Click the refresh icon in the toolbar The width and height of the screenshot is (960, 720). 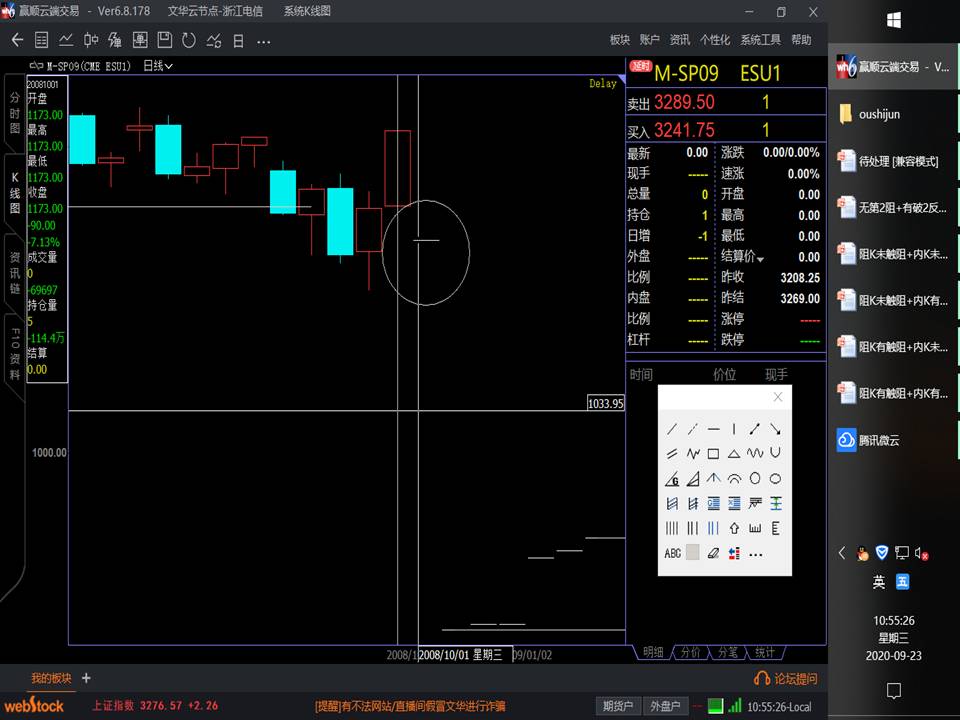[x=189, y=40]
